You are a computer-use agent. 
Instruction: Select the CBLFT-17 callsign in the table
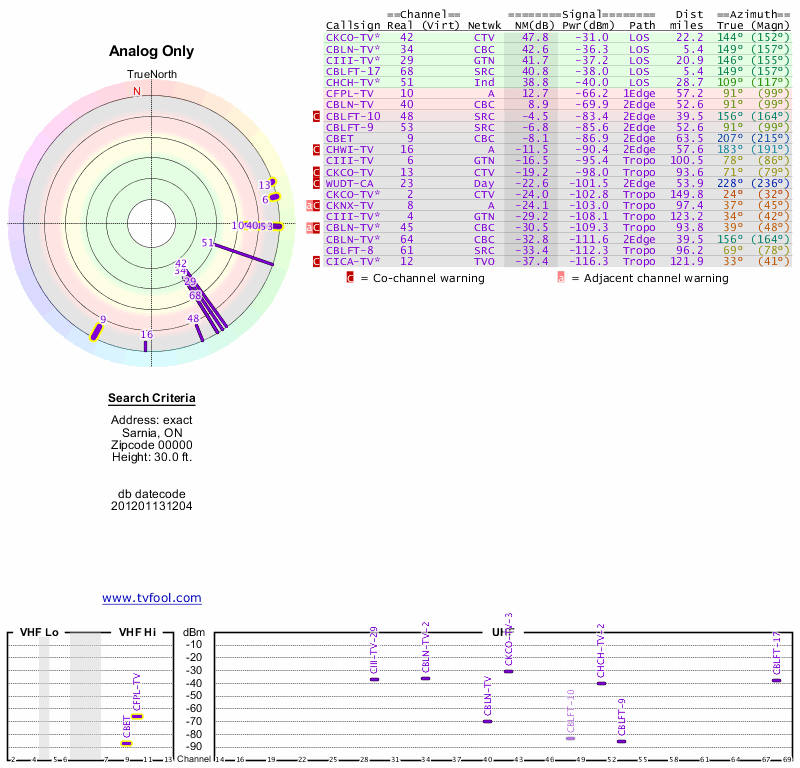[353, 71]
